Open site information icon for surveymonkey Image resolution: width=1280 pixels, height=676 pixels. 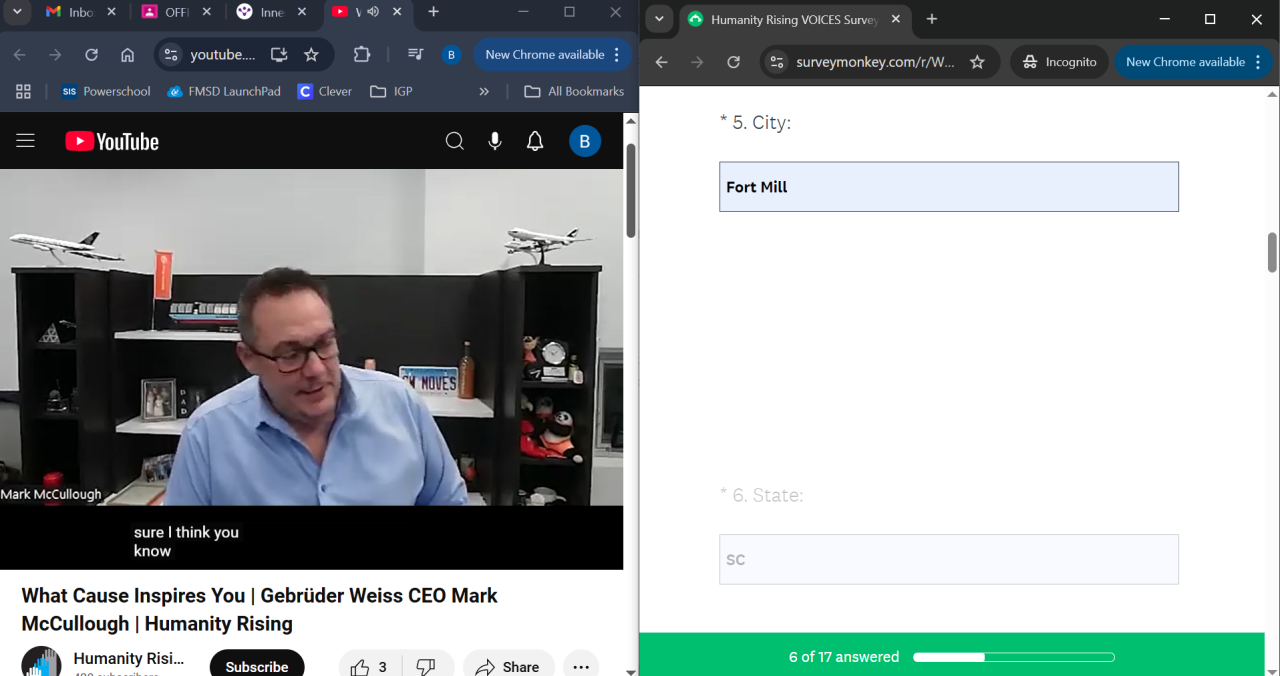coord(776,62)
